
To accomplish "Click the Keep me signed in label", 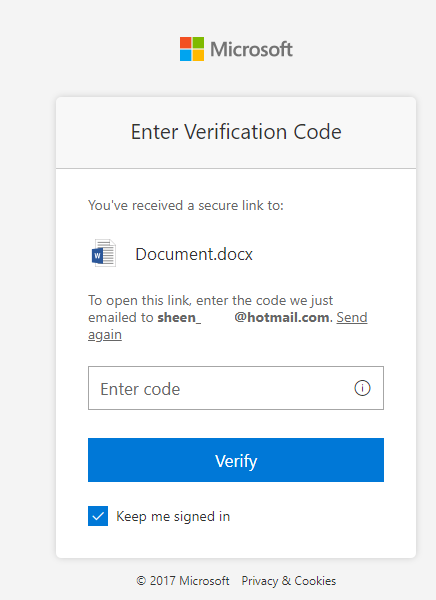I will pos(173,516).
